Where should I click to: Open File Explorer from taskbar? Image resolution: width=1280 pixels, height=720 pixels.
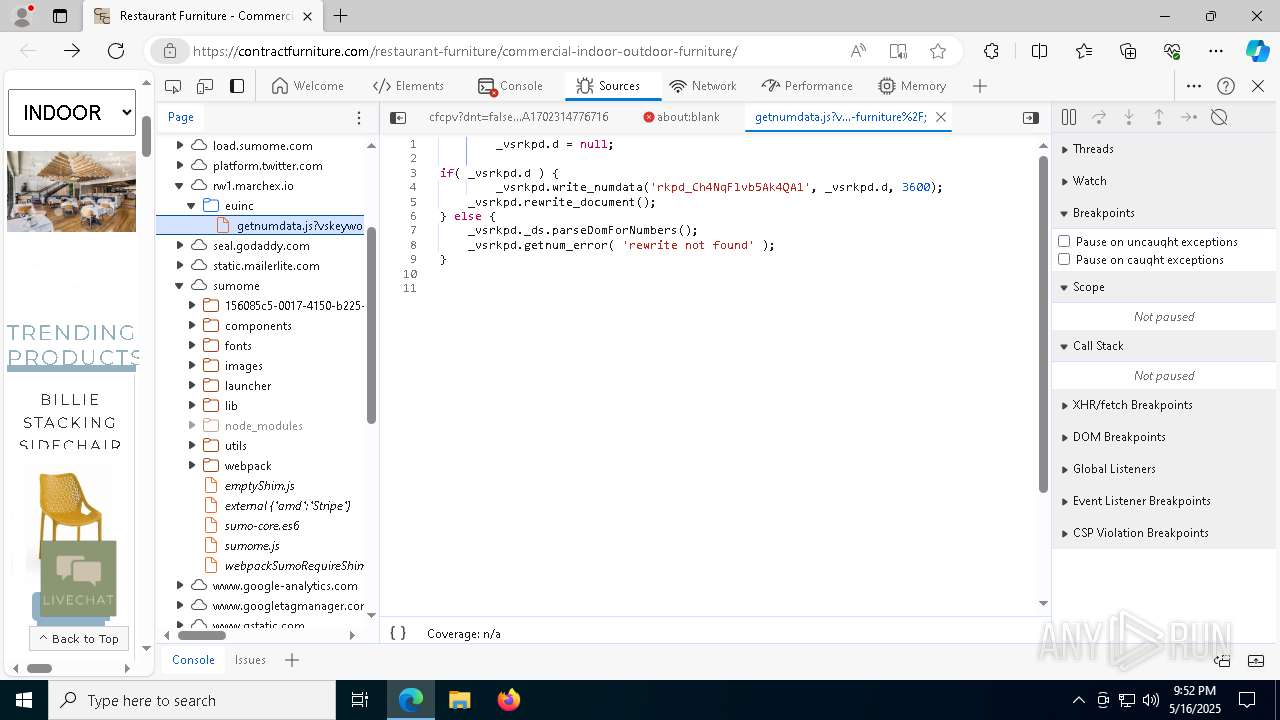click(460, 700)
